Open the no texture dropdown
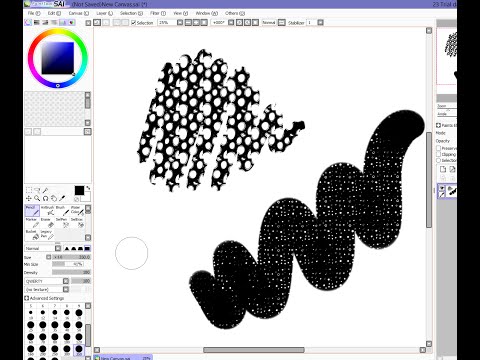The height and width of the screenshot is (360, 480). click(x=66, y=289)
